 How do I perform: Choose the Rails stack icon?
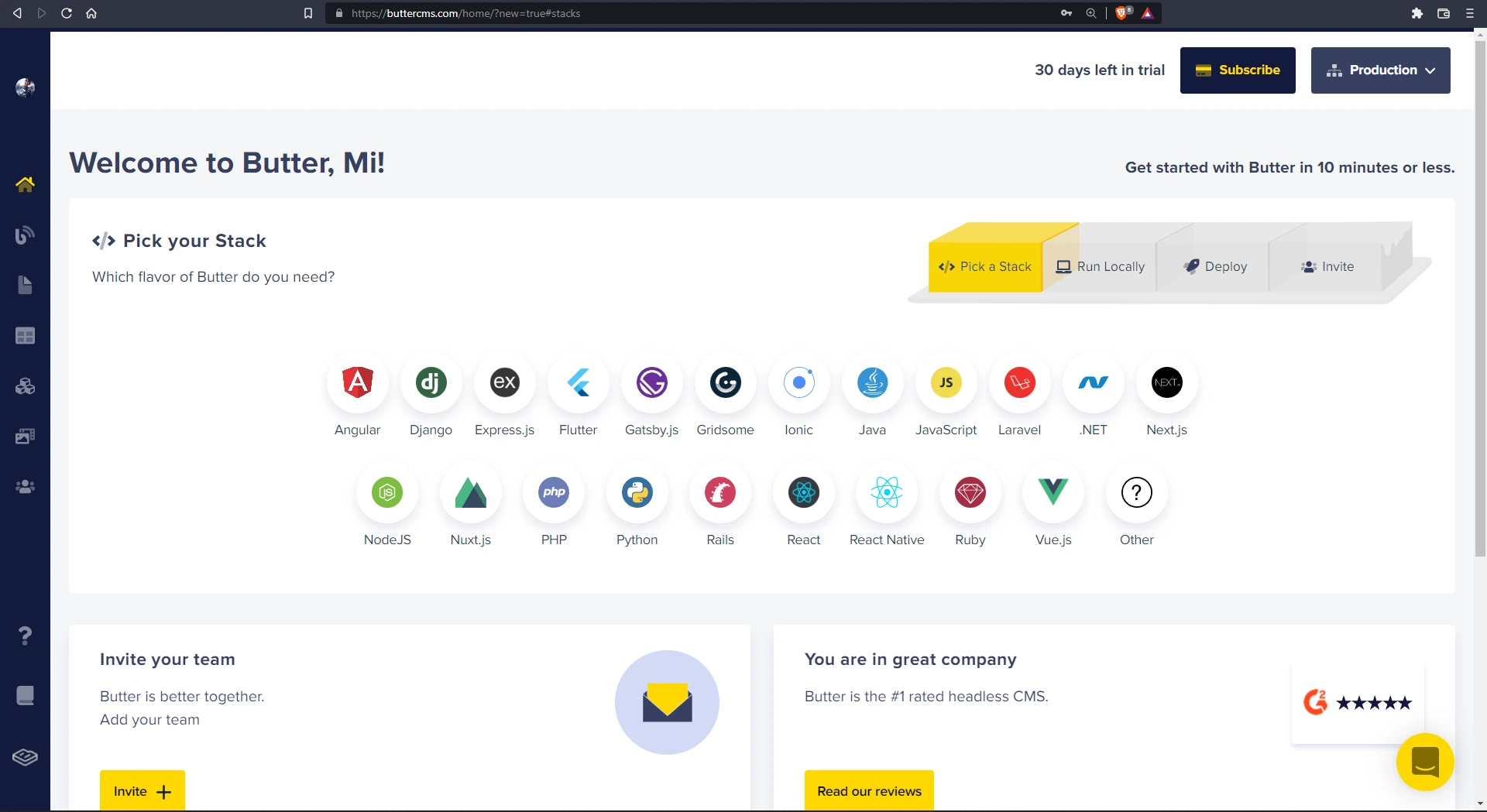(x=720, y=492)
